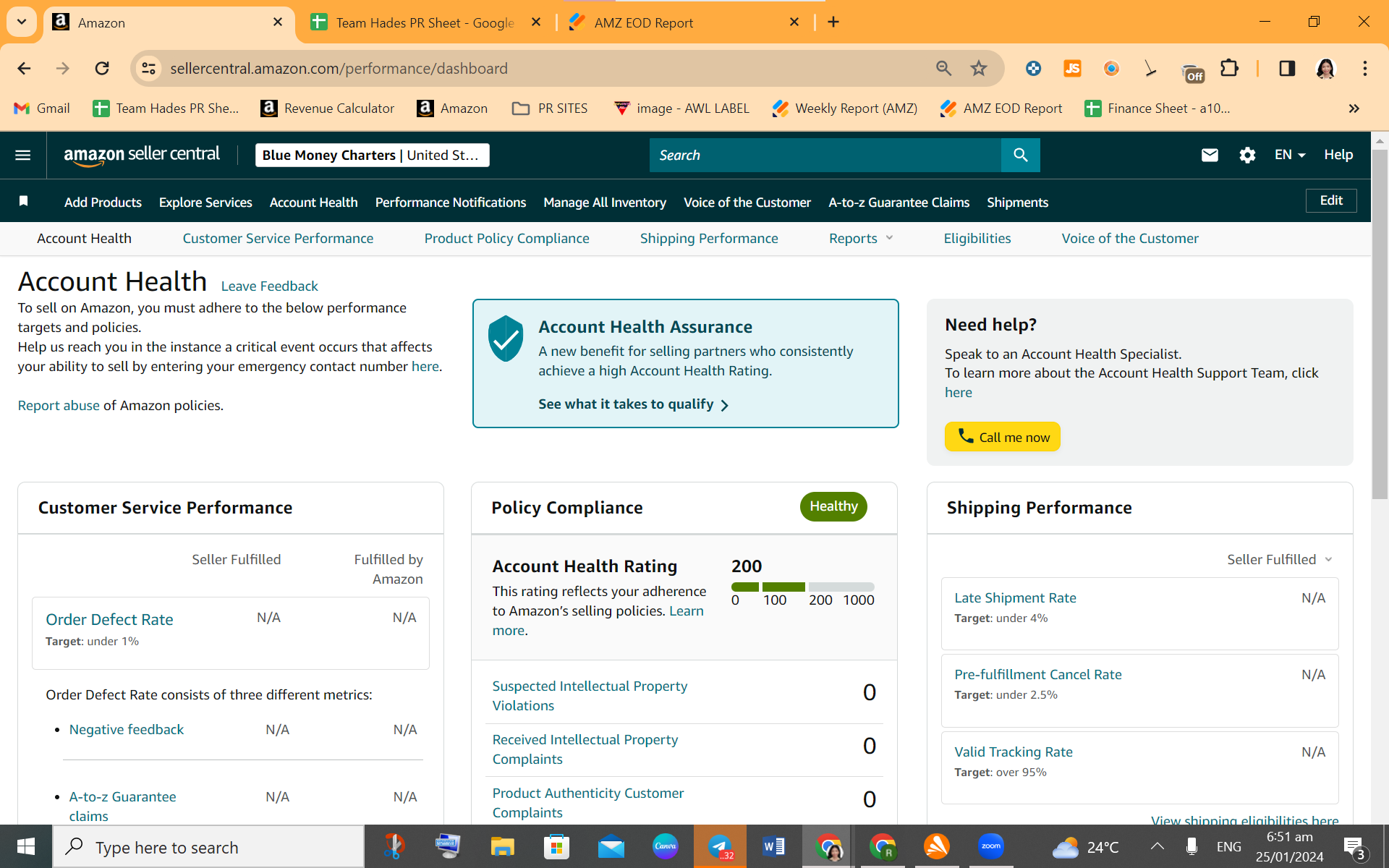
Task: Open the Revenue Calculator bookmark
Action: click(x=327, y=109)
